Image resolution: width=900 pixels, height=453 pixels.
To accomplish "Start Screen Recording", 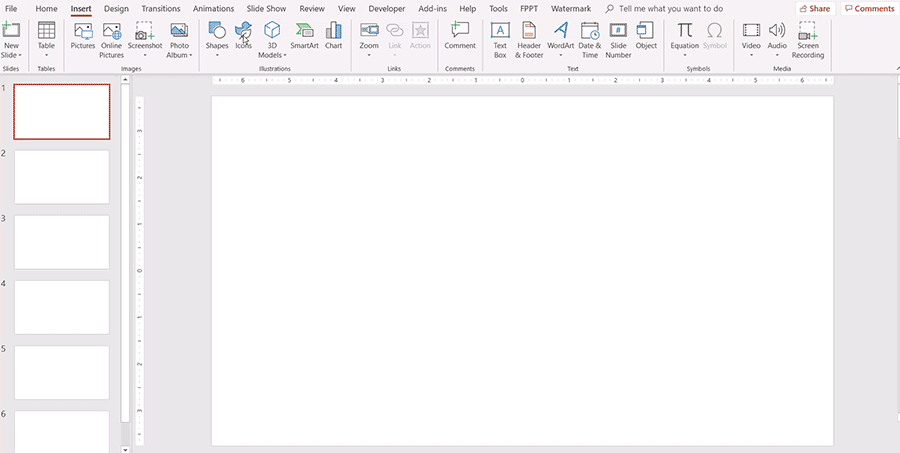I will [x=808, y=36].
